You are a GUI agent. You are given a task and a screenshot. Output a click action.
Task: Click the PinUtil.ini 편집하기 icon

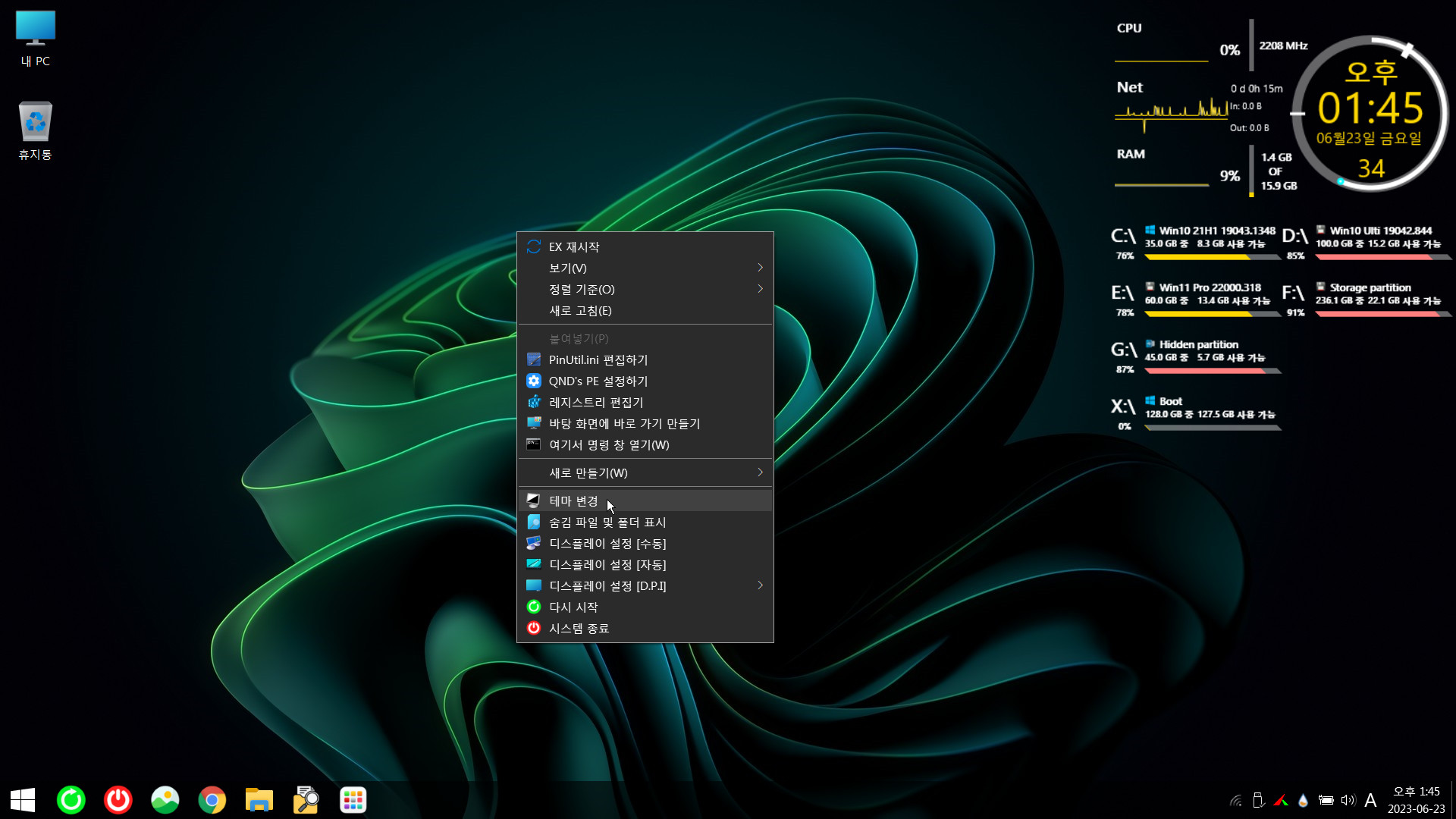click(534, 359)
